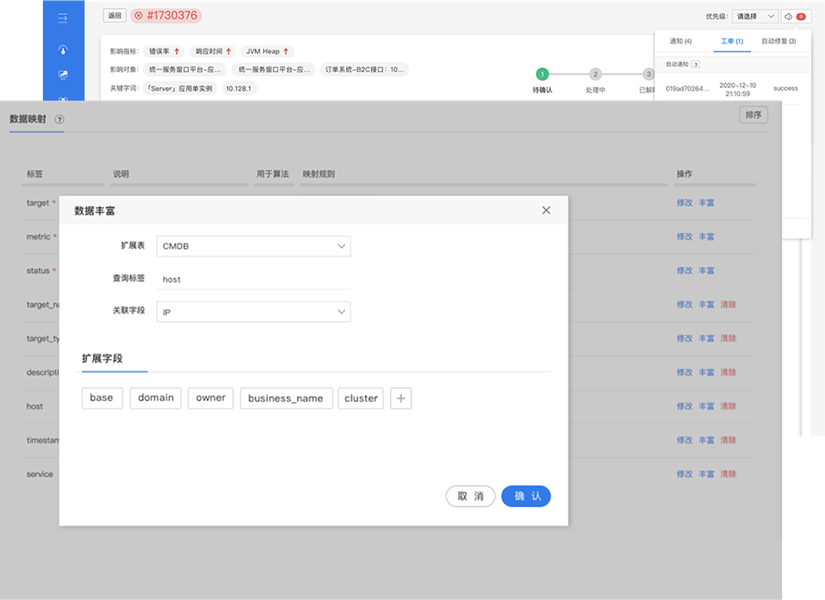
Task: Switch to the 通知 (4) tab
Action: pyautogui.click(x=680, y=41)
